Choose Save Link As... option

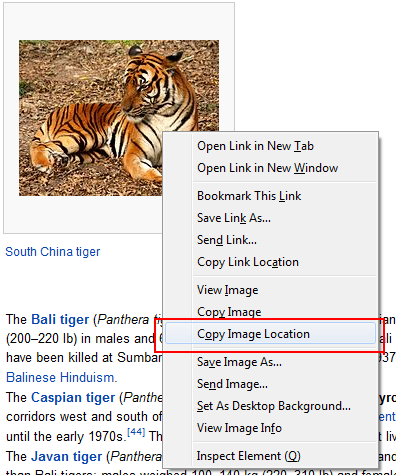tap(270, 218)
